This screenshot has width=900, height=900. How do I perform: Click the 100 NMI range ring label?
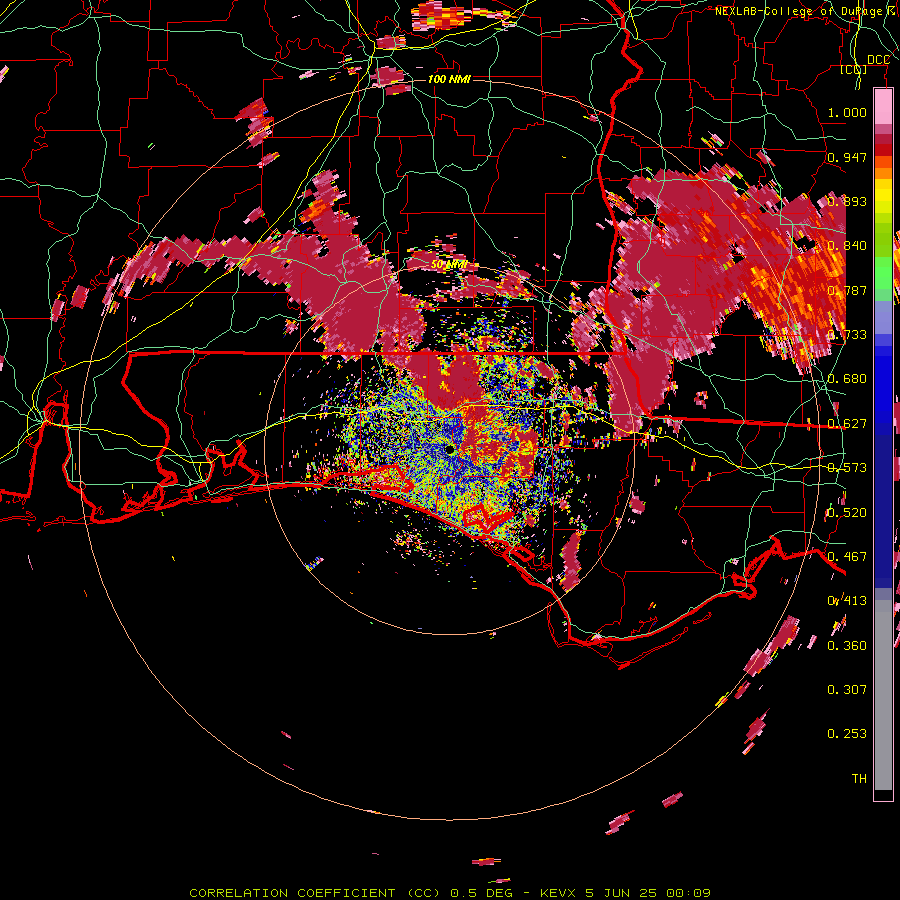(449, 79)
